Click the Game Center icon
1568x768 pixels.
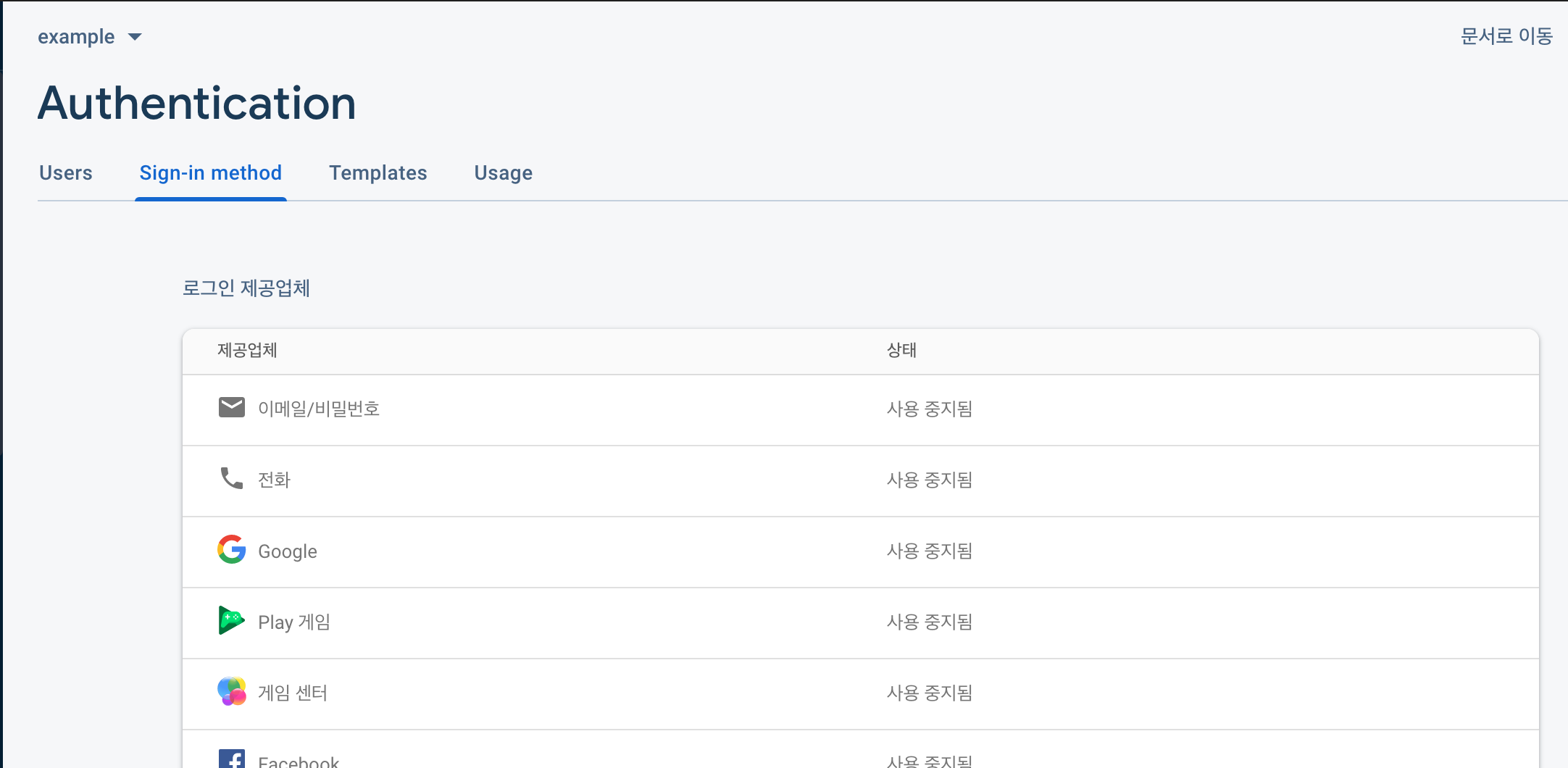tap(232, 691)
